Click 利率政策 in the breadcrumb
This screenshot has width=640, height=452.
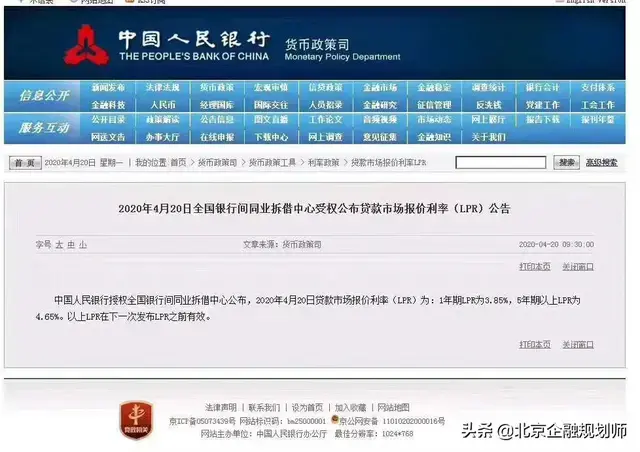click(324, 163)
